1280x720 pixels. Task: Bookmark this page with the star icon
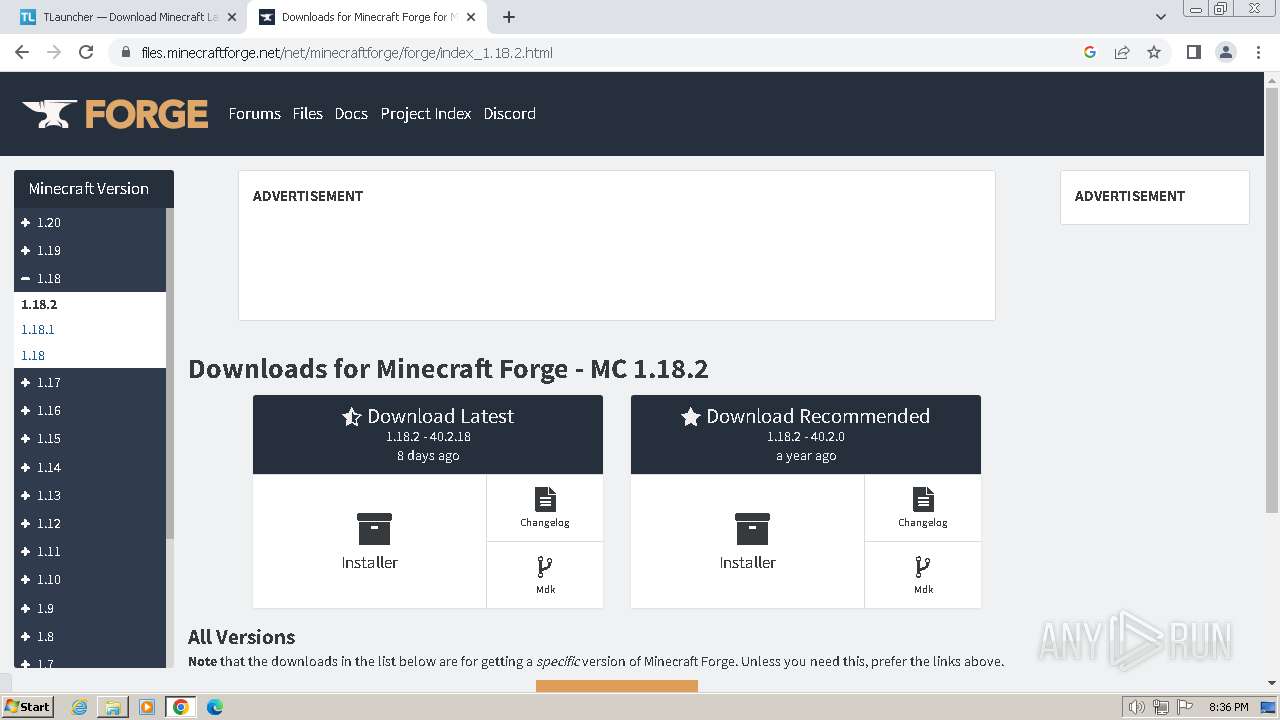[x=1154, y=52]
